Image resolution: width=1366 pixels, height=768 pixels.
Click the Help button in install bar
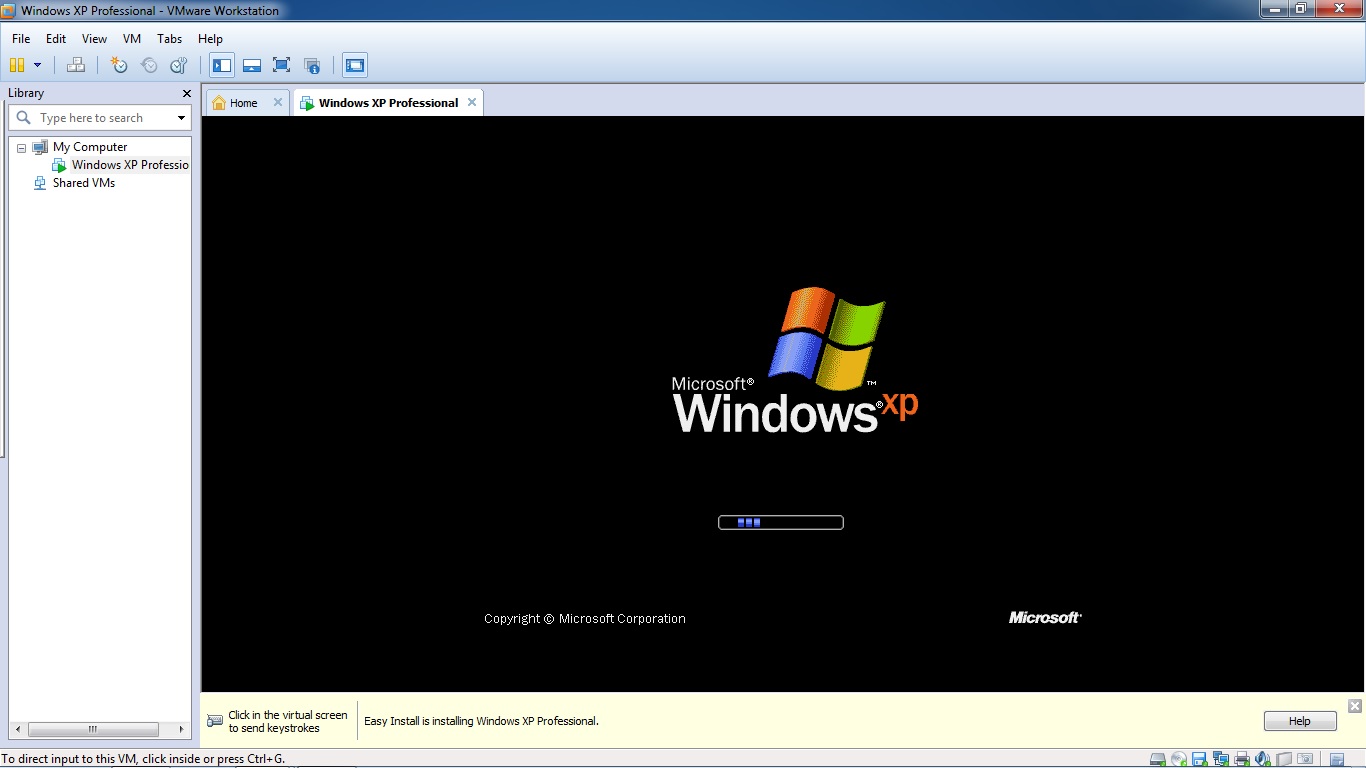1299,721
